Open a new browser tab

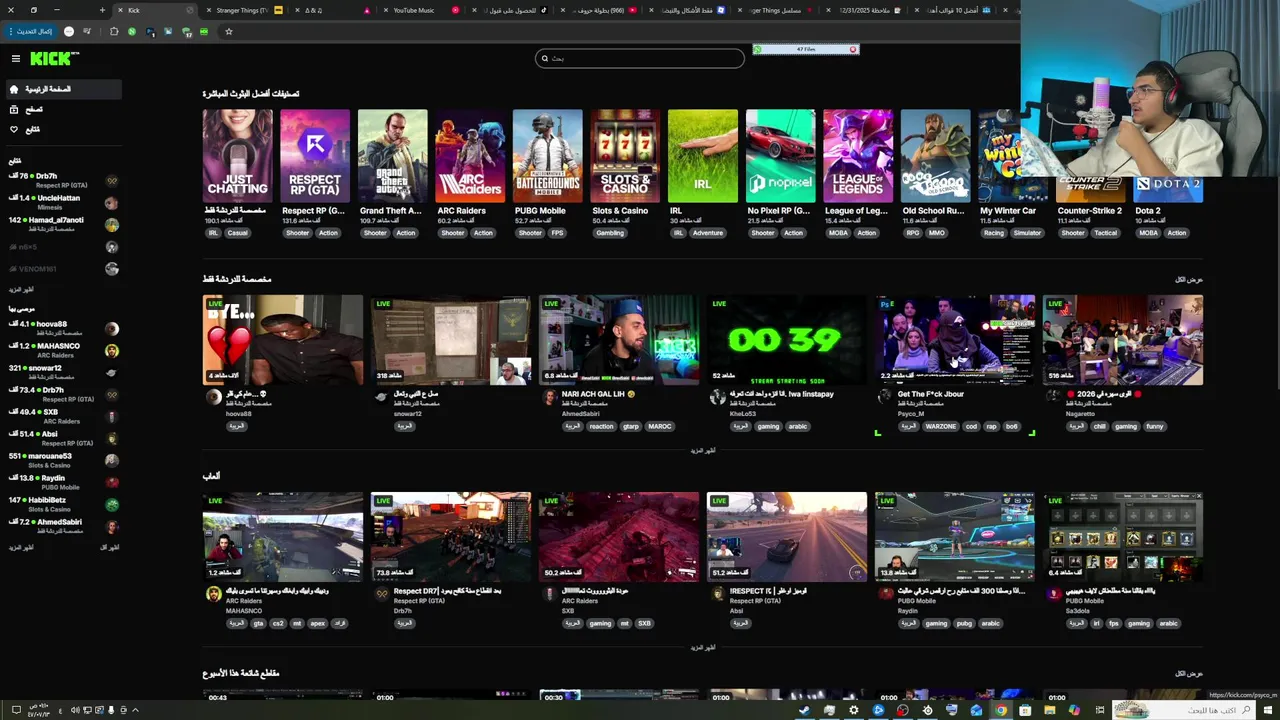102,10
